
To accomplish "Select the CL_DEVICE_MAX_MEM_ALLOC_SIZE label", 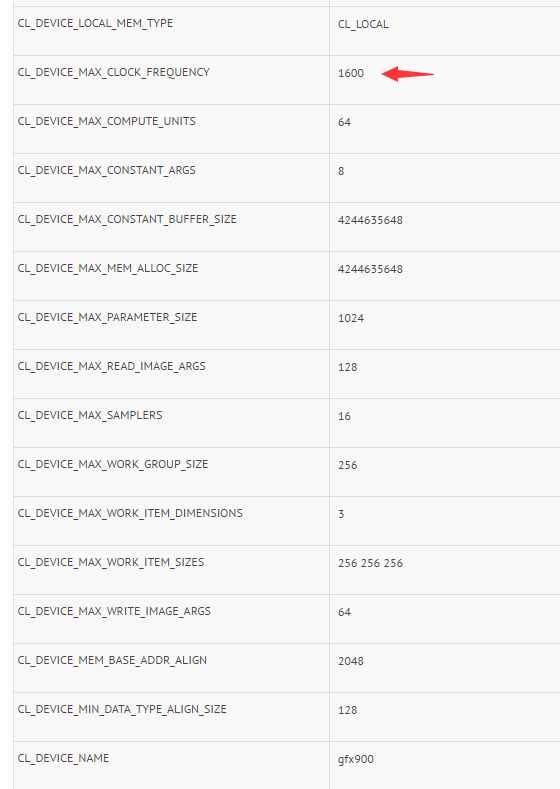I will [108, 269].
